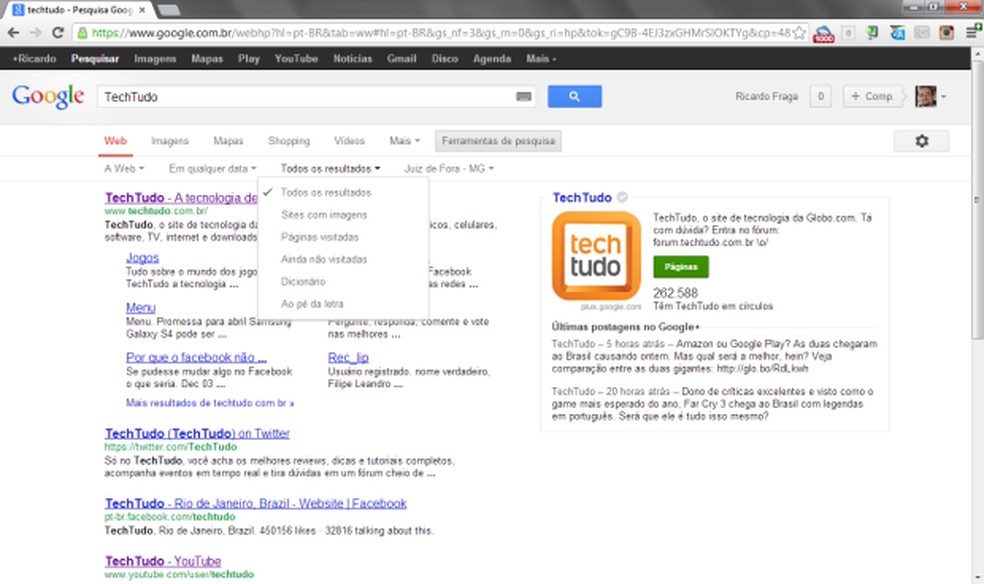Select checked Todos os resultados menu option
The image size is (984, 584).
pos(343,193)
